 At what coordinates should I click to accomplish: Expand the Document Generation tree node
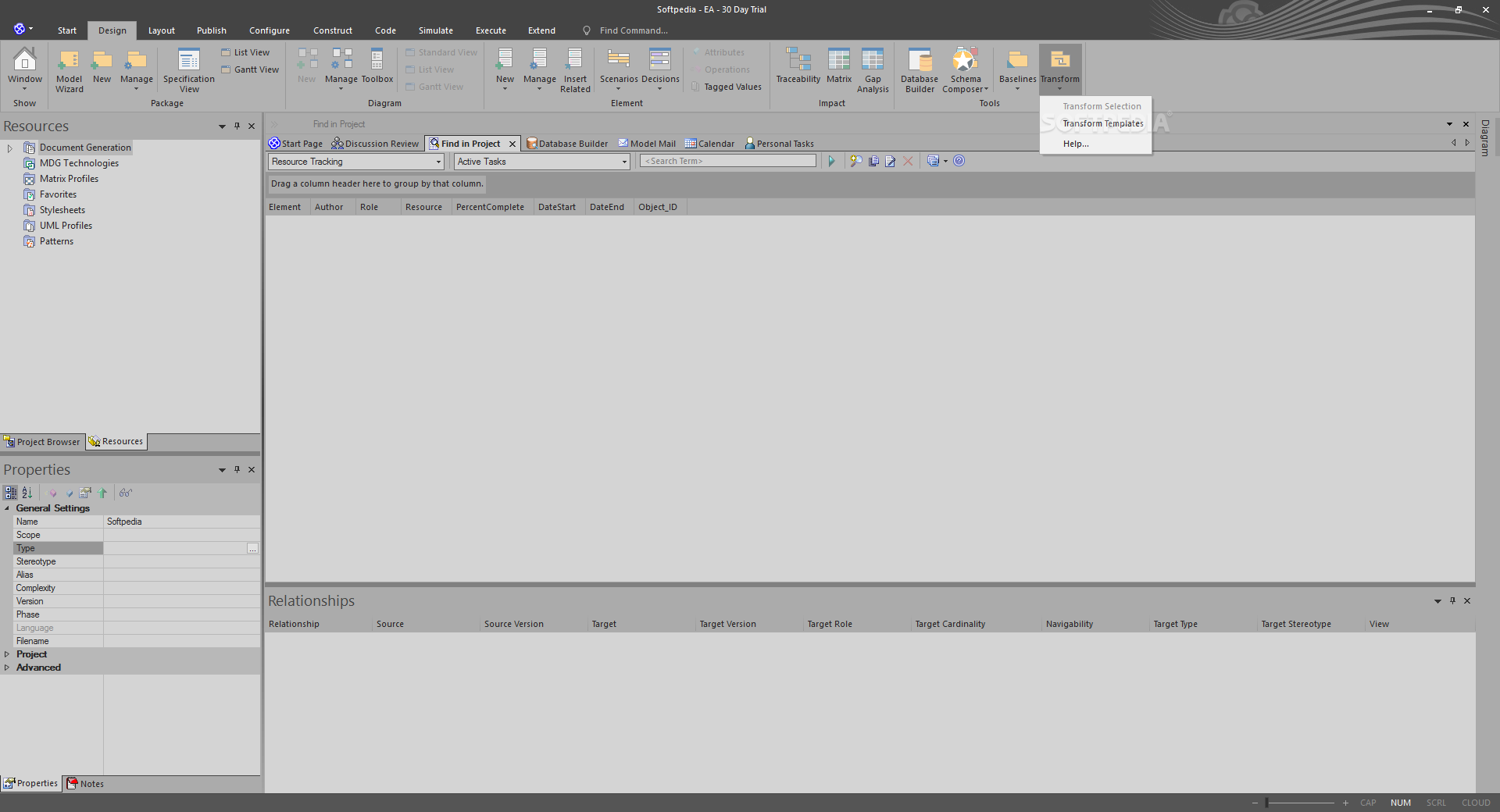tap(9, 148)
